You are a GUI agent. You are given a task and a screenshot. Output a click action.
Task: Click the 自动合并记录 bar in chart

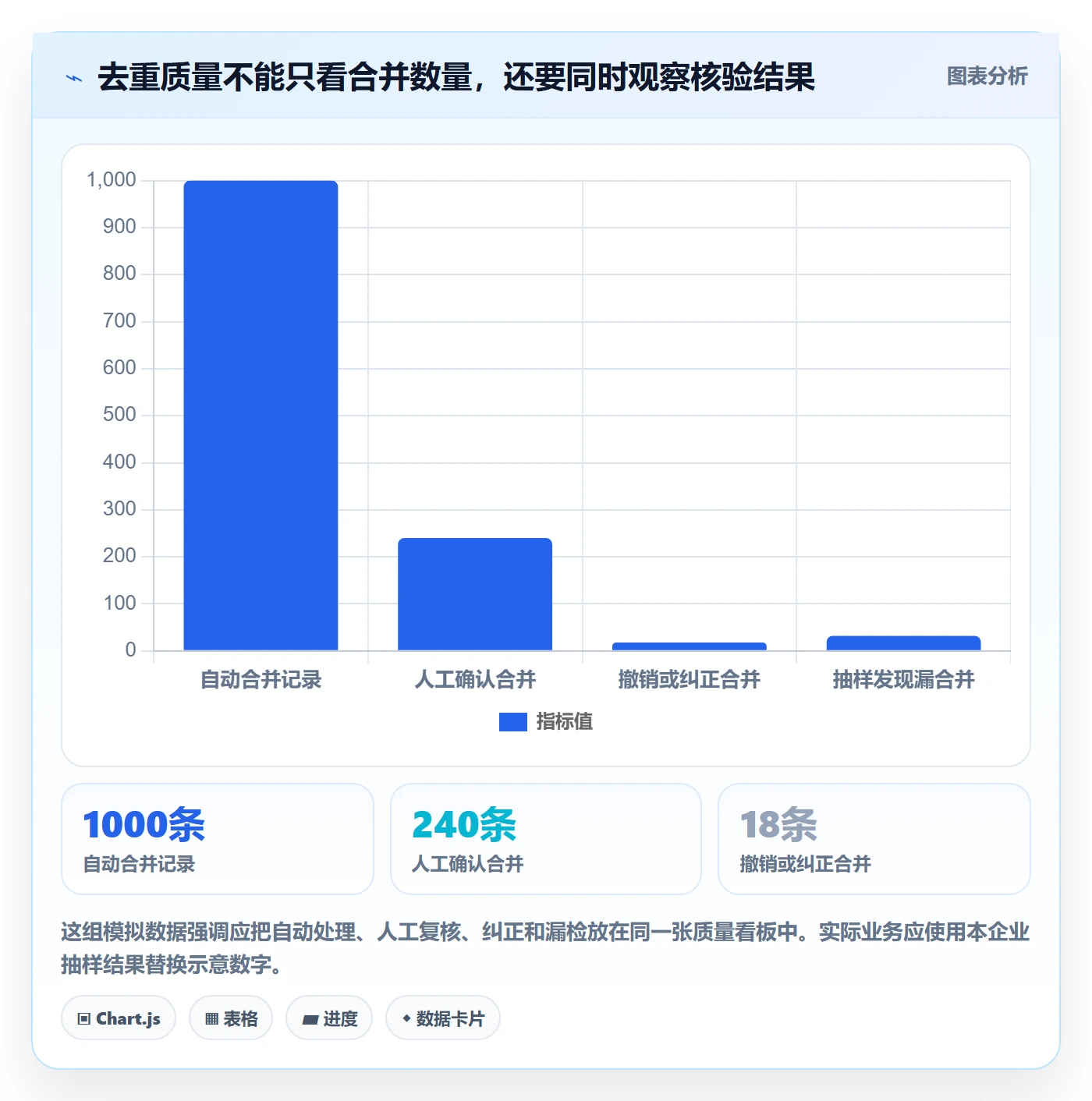pyautogui.click(x=261, y=415)
